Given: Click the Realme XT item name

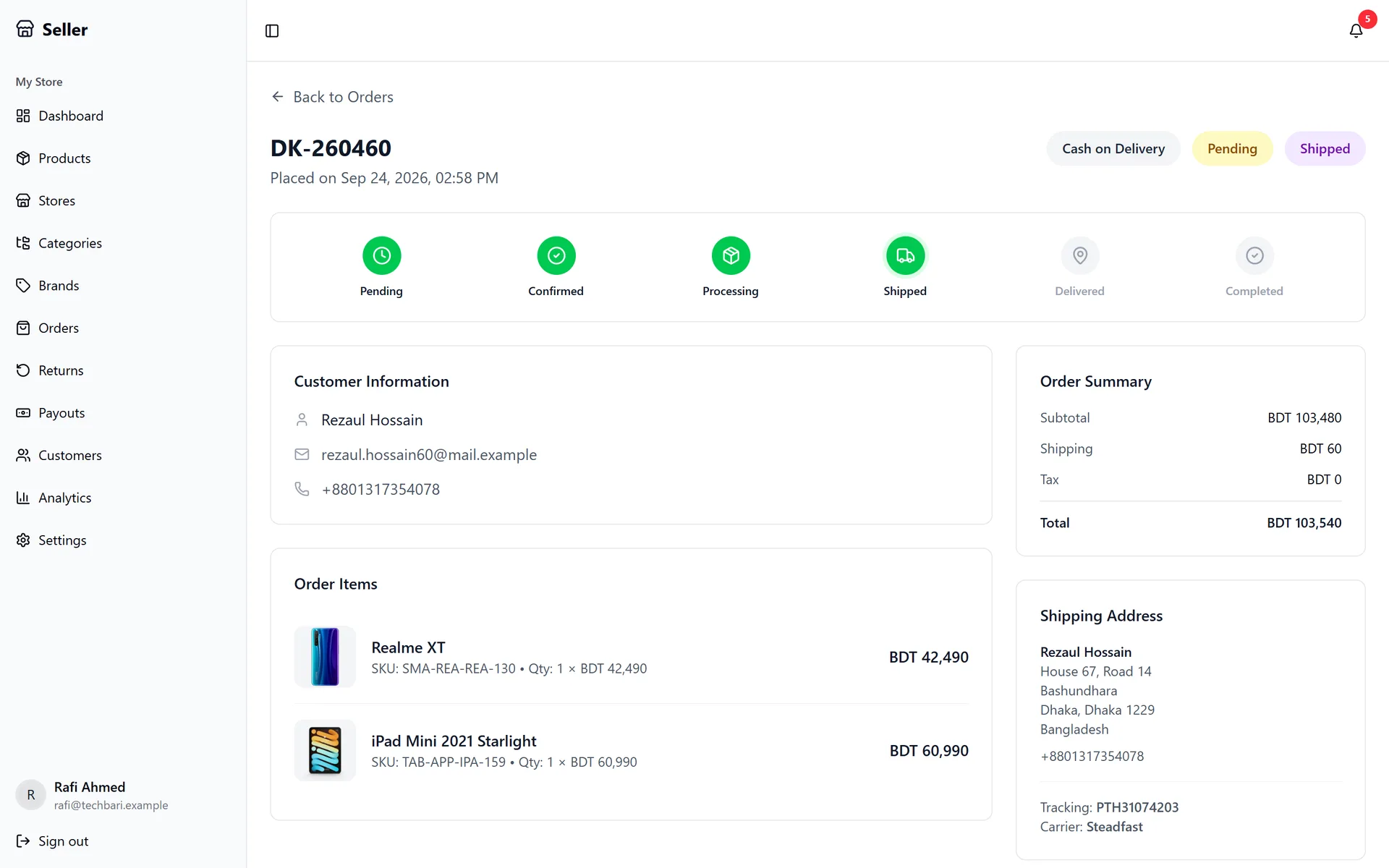Looking at the screenshot, I should (408, 647).
